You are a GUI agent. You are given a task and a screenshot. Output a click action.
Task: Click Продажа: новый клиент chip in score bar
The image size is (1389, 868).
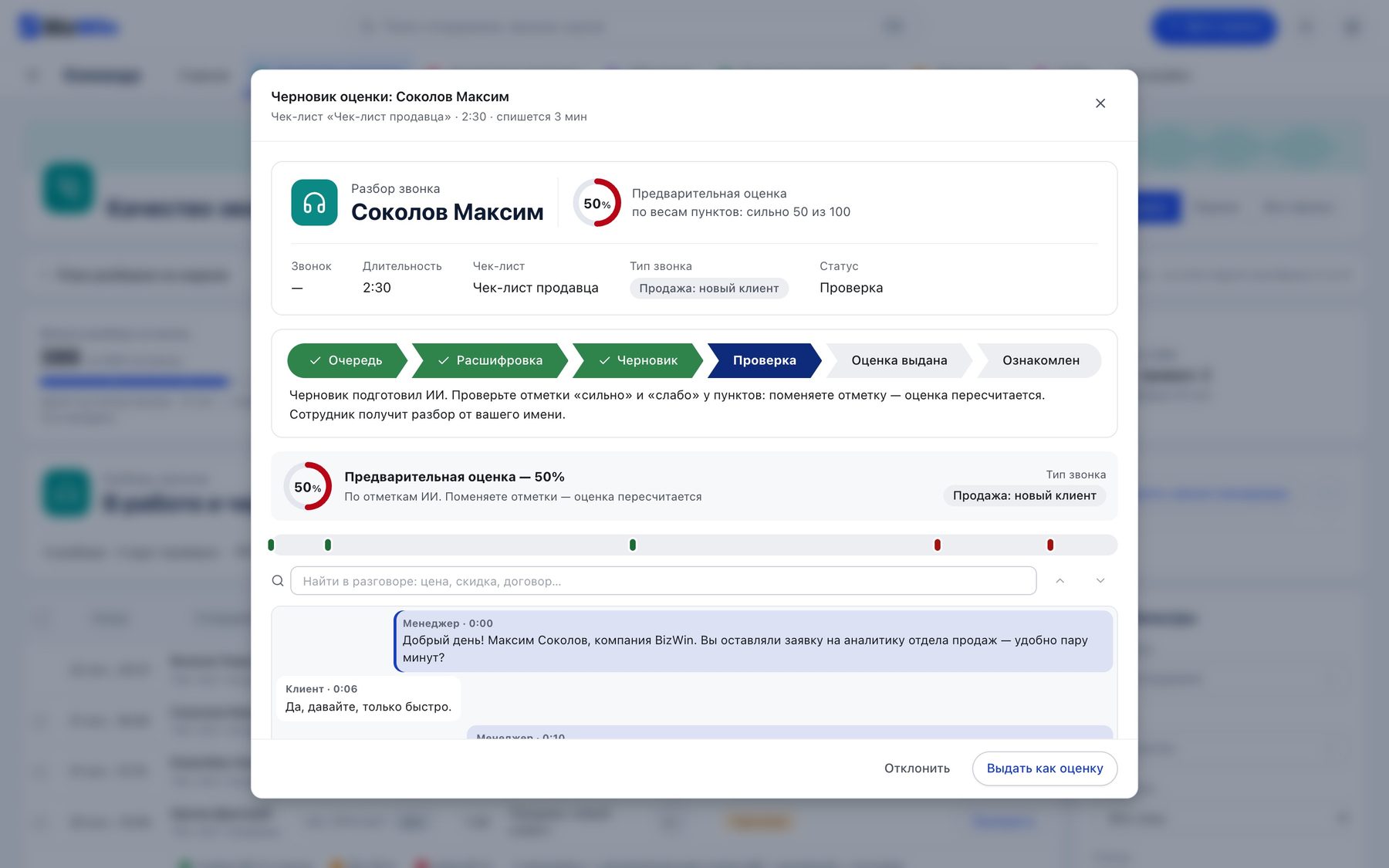tap(1024, 495)
